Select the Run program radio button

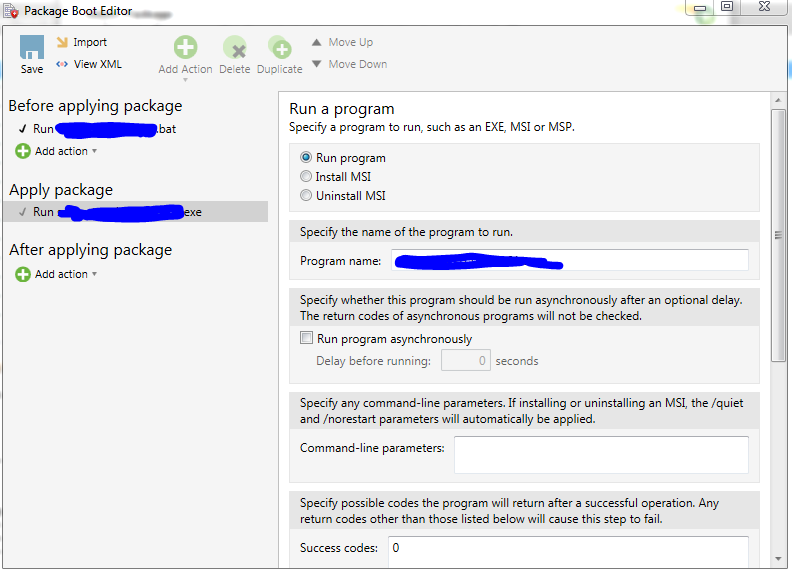tap(306, 158)
